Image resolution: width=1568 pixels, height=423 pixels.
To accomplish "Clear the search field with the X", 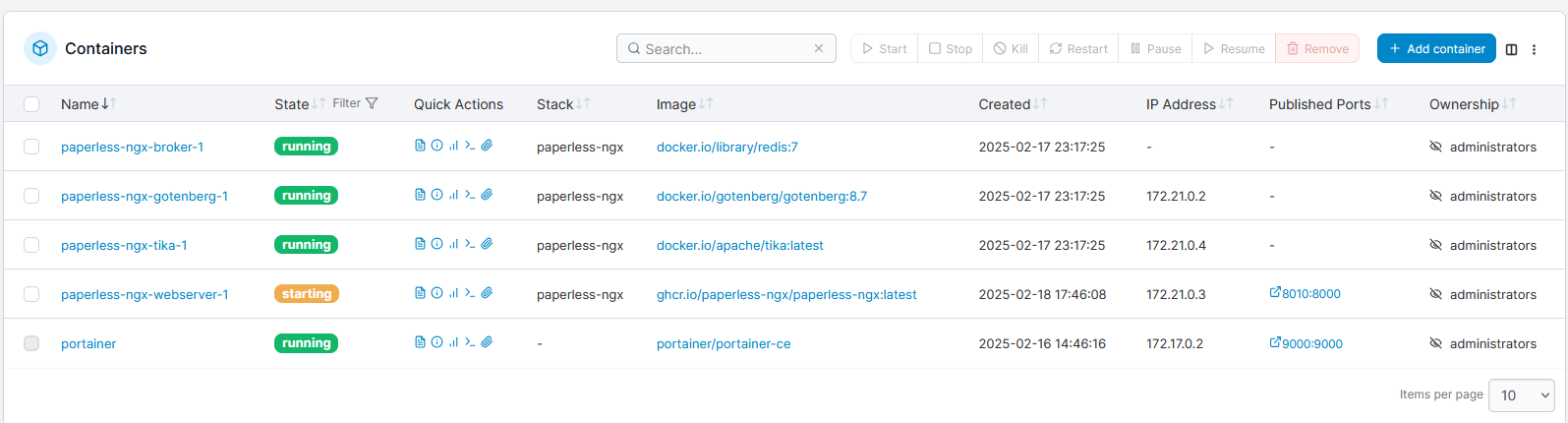I will [819, 48].
